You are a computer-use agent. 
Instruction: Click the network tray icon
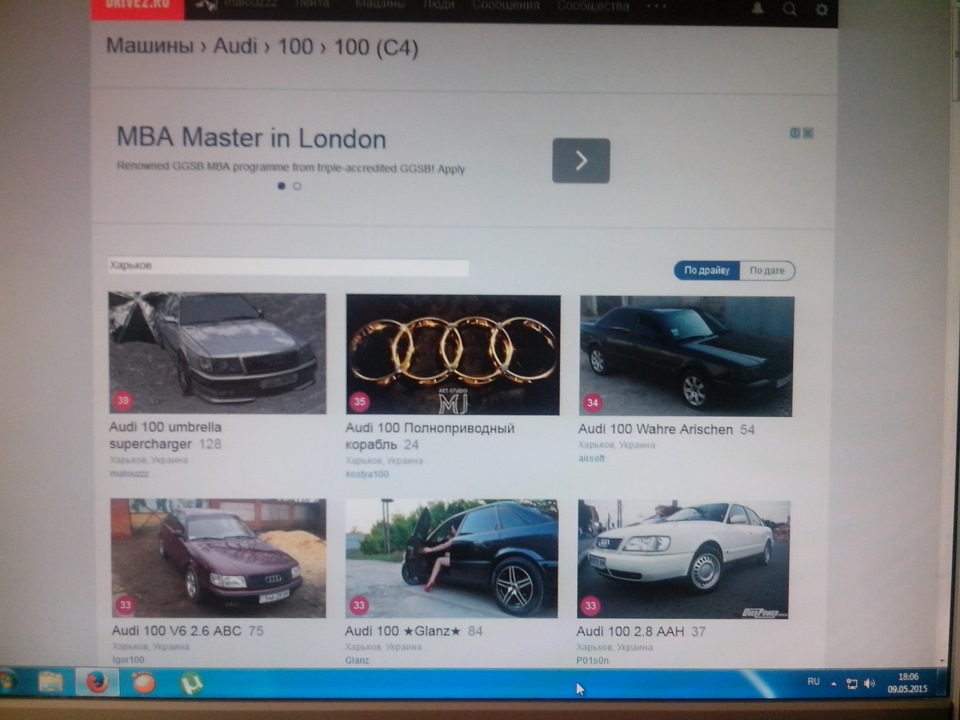pyautogui.click(x=852, y=684)
